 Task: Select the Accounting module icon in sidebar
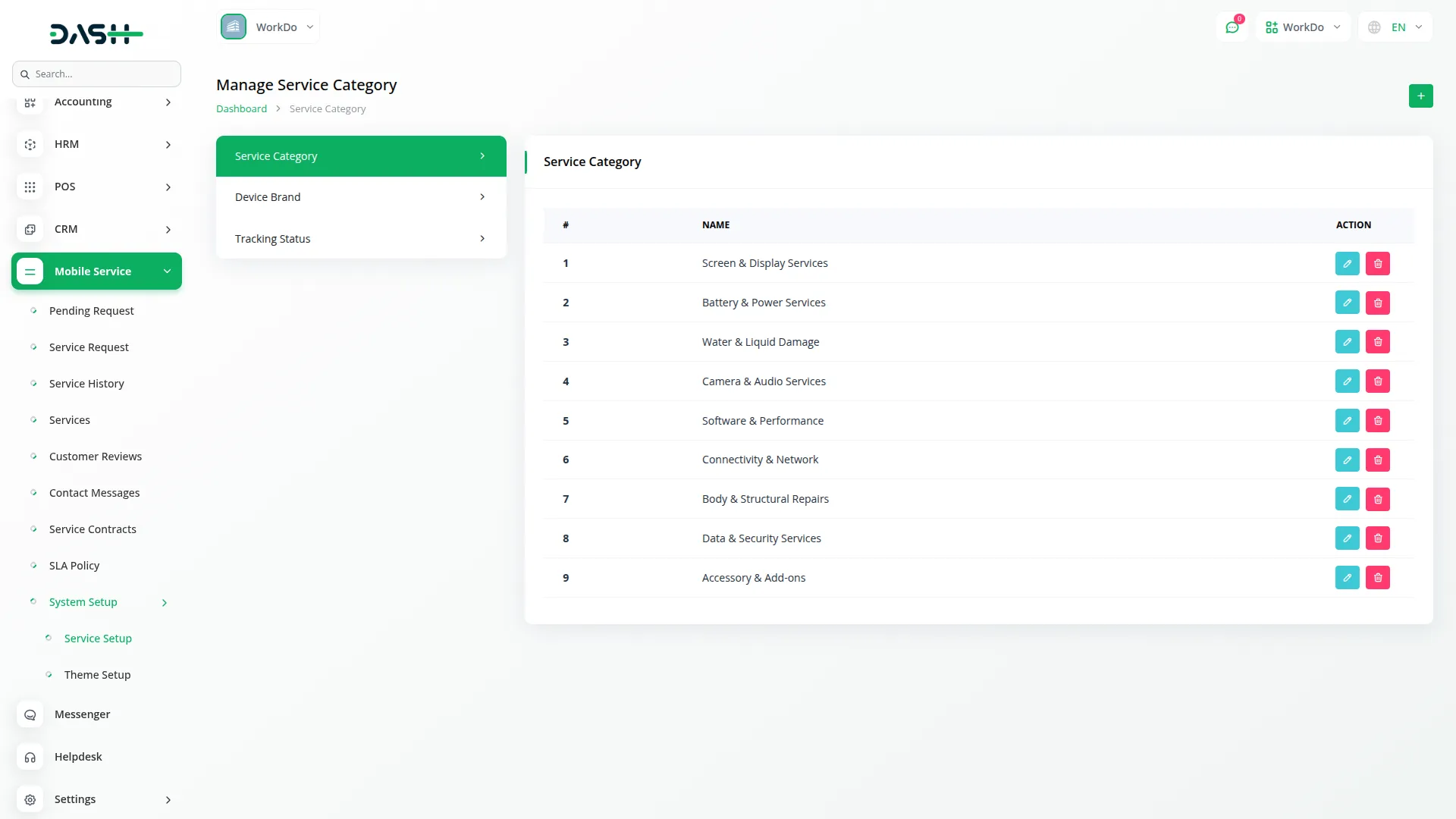click(30, 102)
